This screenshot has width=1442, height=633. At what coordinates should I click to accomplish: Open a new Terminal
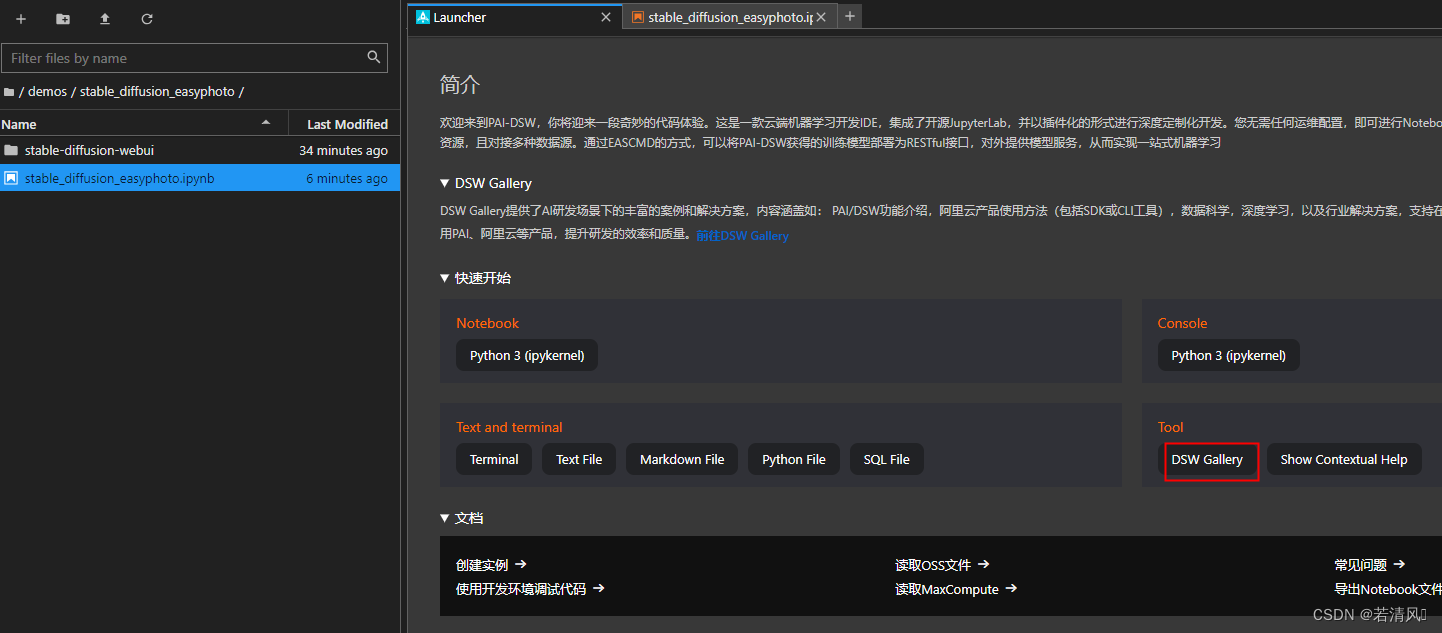pyautogui.click(x=494, y=459)
